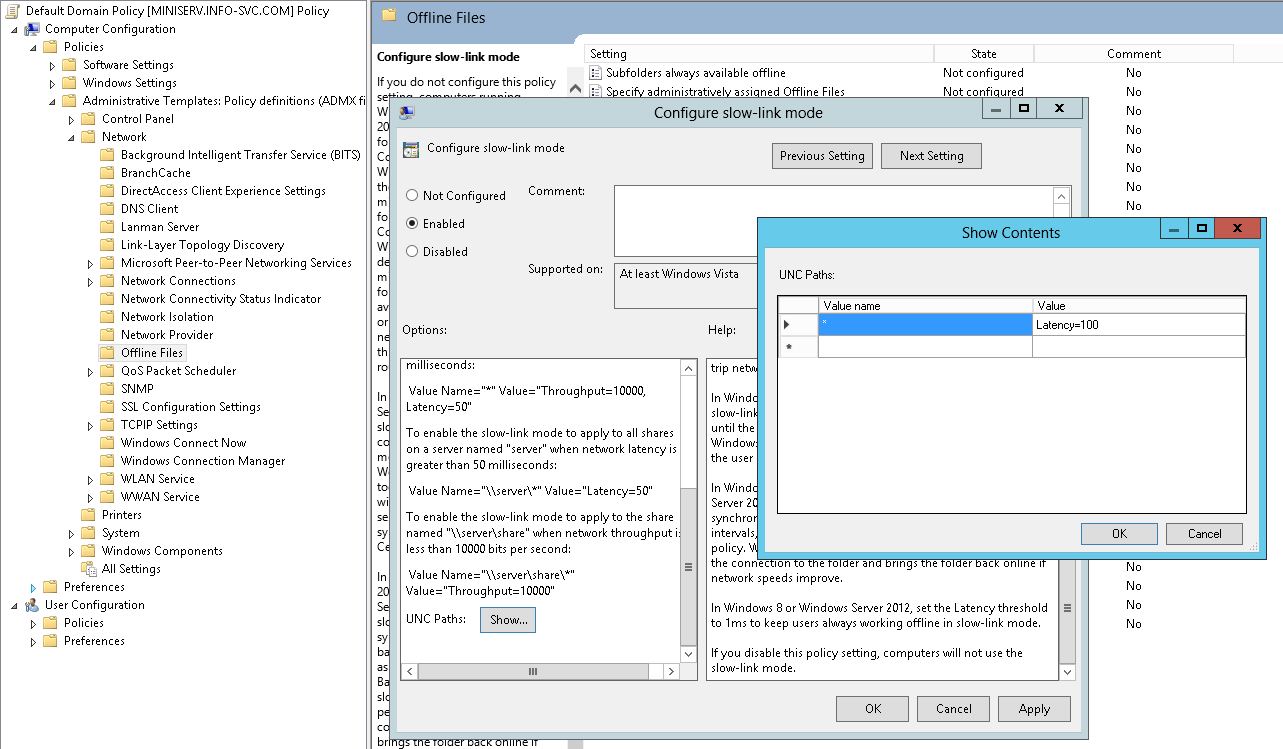
Task: Click the Latency=100 value cell
Action: pyautogui.click(x=1139, y=324)
